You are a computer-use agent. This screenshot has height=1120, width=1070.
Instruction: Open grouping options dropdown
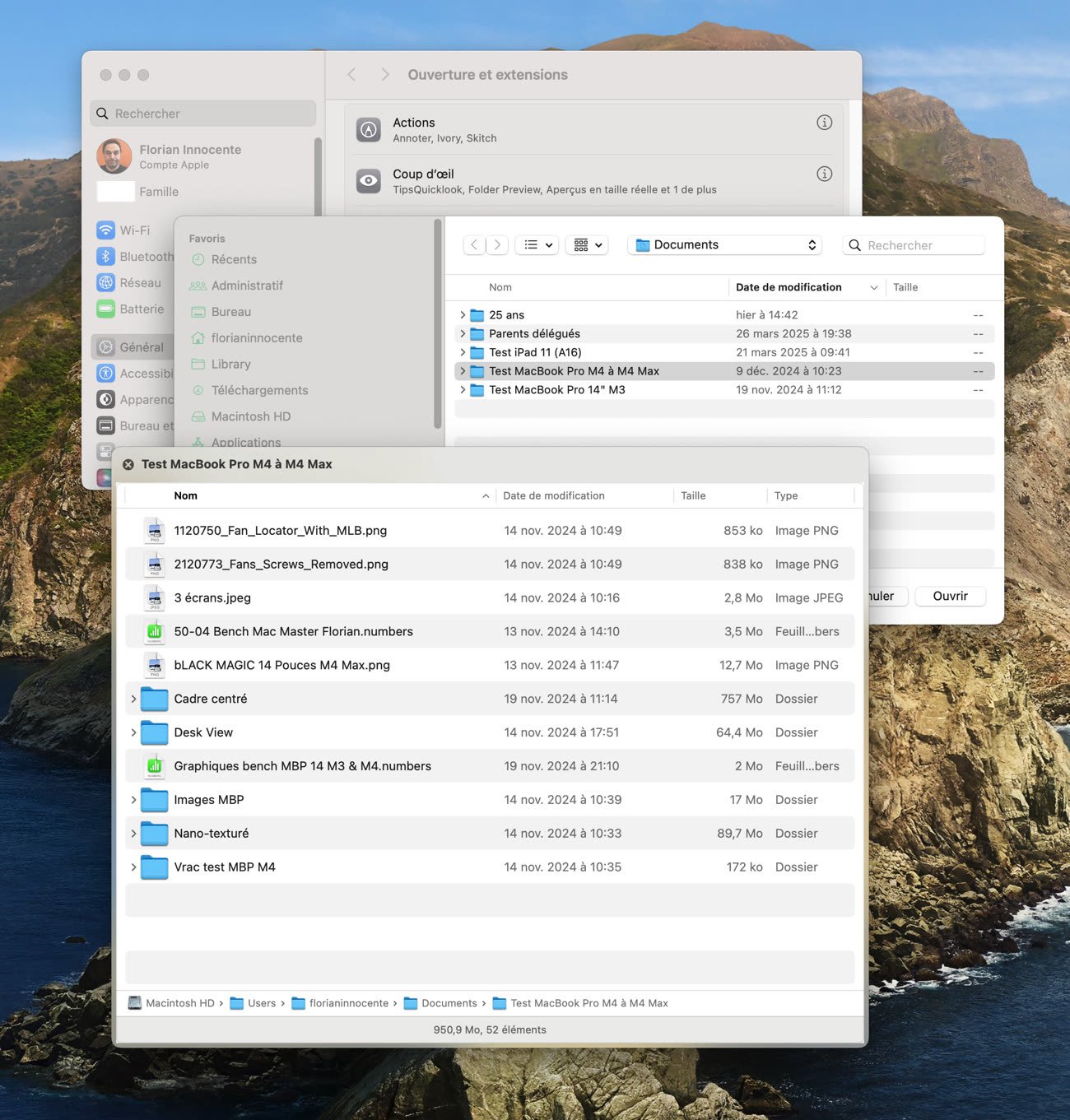click(587, 245)
